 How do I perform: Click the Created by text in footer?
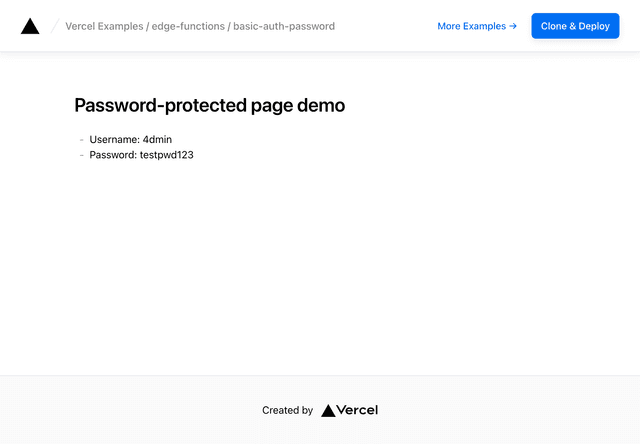click(287, 410)
